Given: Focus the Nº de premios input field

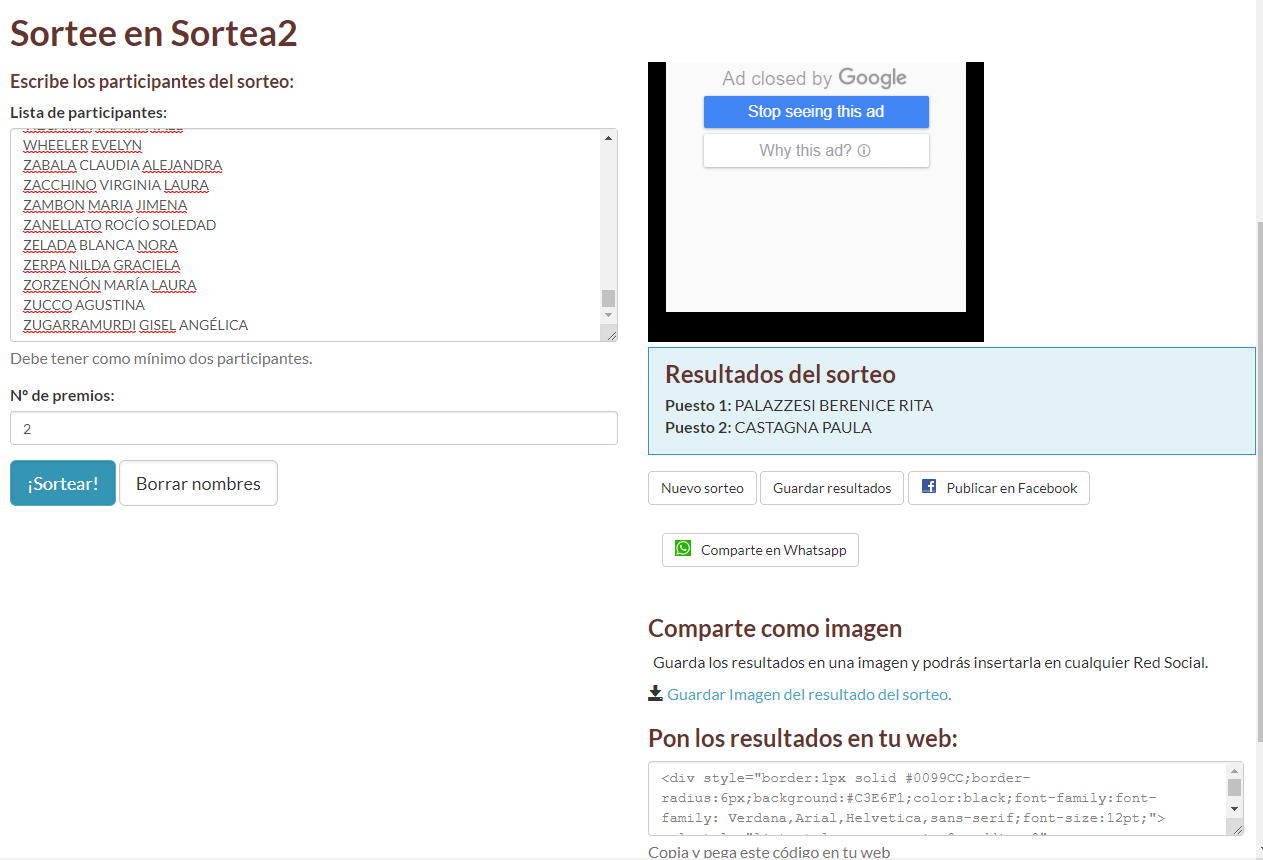Looking at the screenshot, I should (x=313, y=428).
